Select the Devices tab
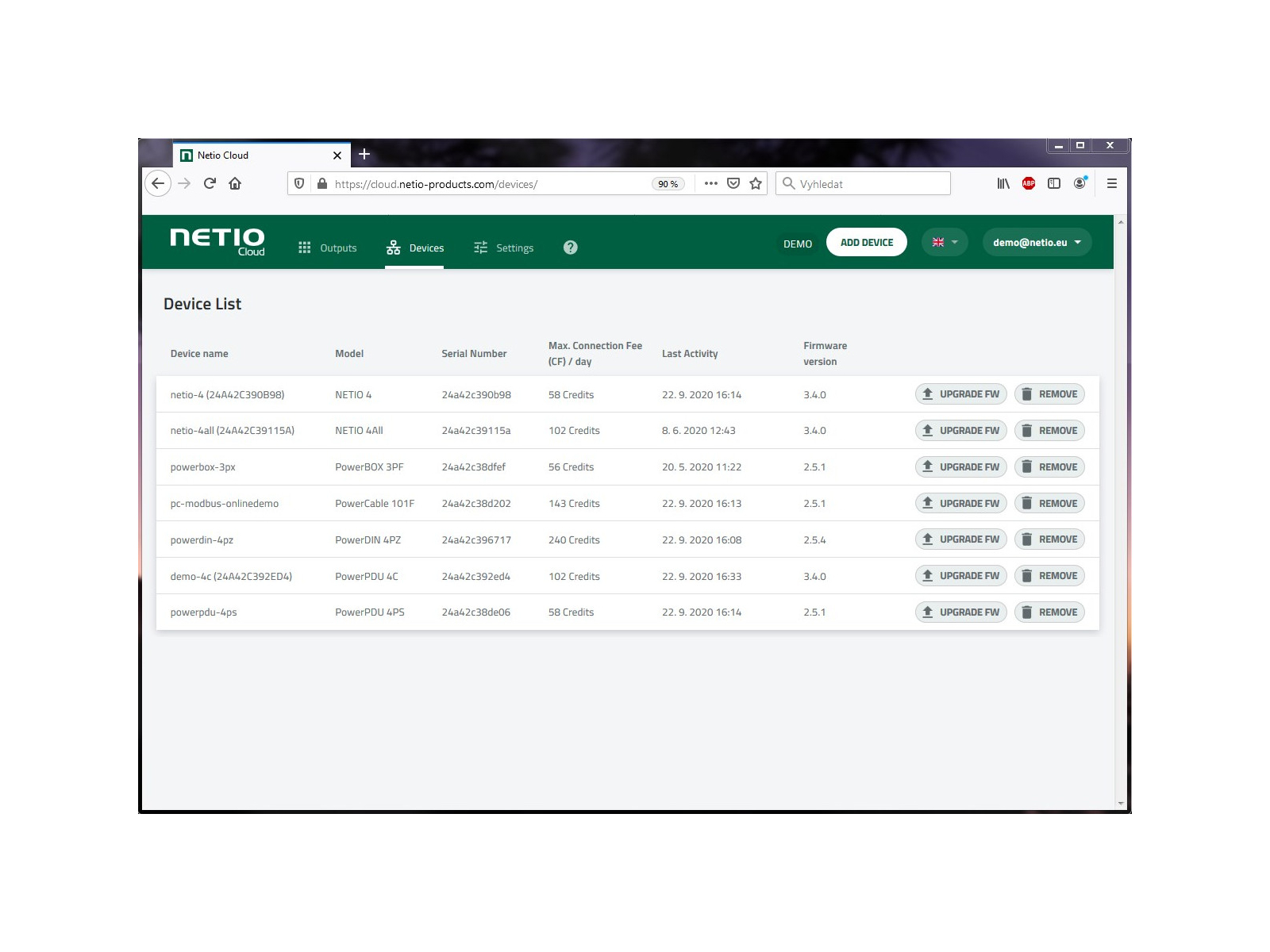1270x952 pixels. pyautogui.click(x=414, y=248)
